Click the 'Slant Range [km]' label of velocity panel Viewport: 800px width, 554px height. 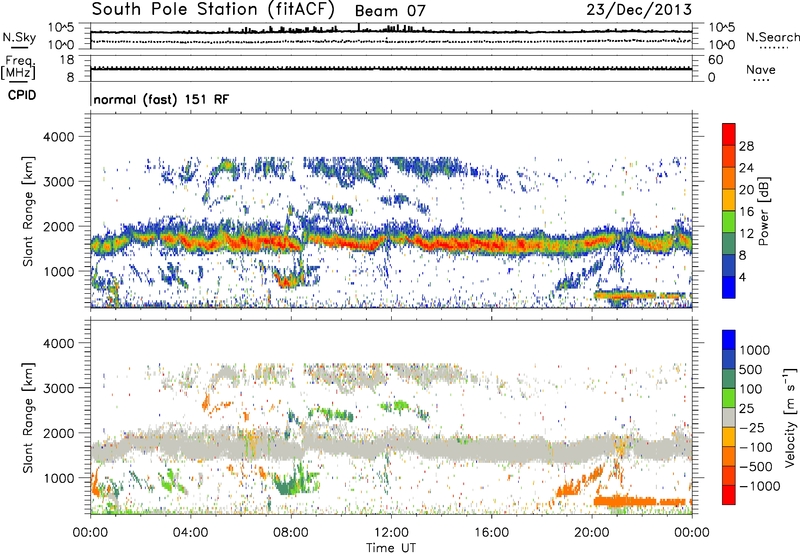point(28,418)
